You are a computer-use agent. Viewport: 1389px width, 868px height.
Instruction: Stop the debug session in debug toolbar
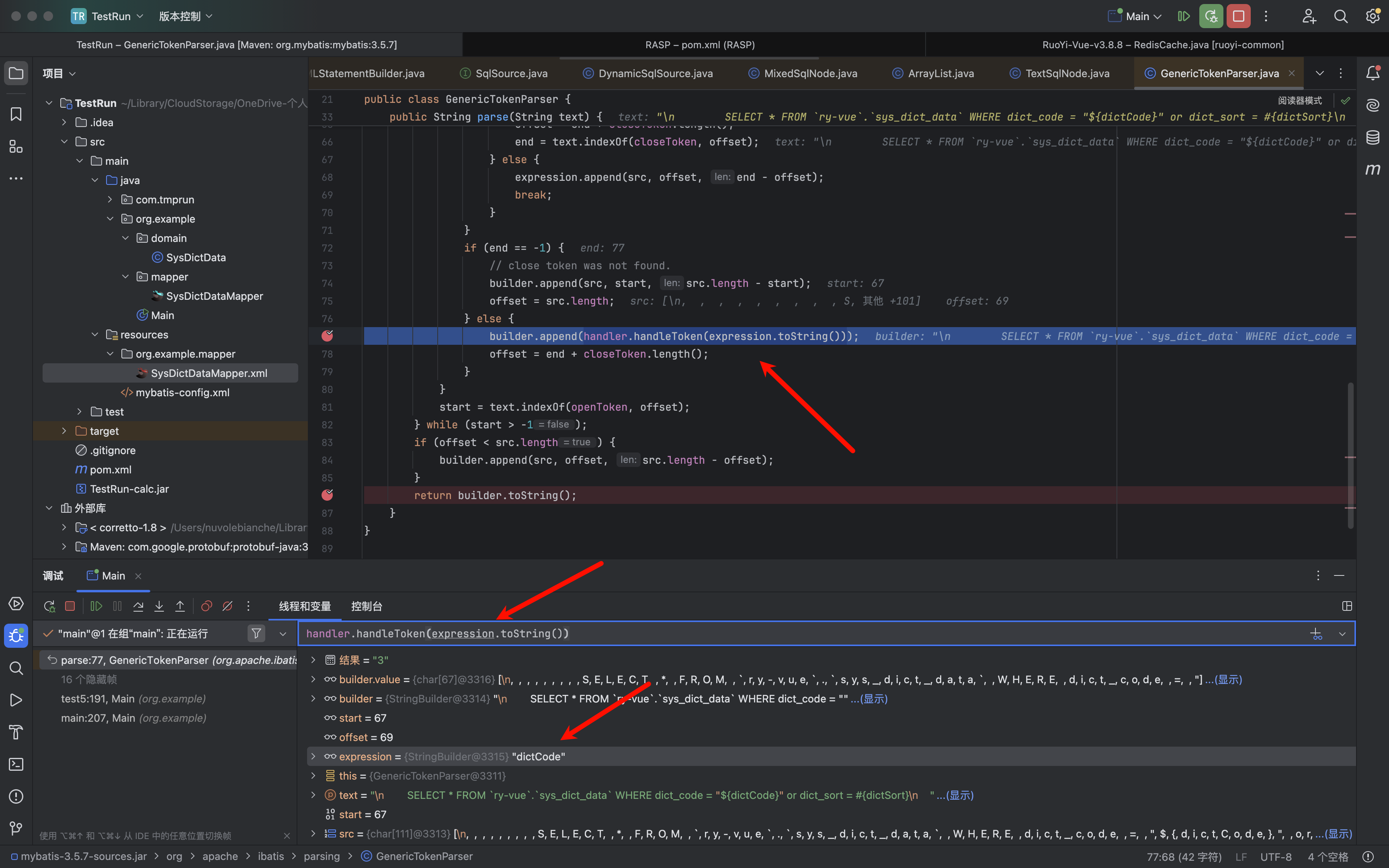click(70, 606)
